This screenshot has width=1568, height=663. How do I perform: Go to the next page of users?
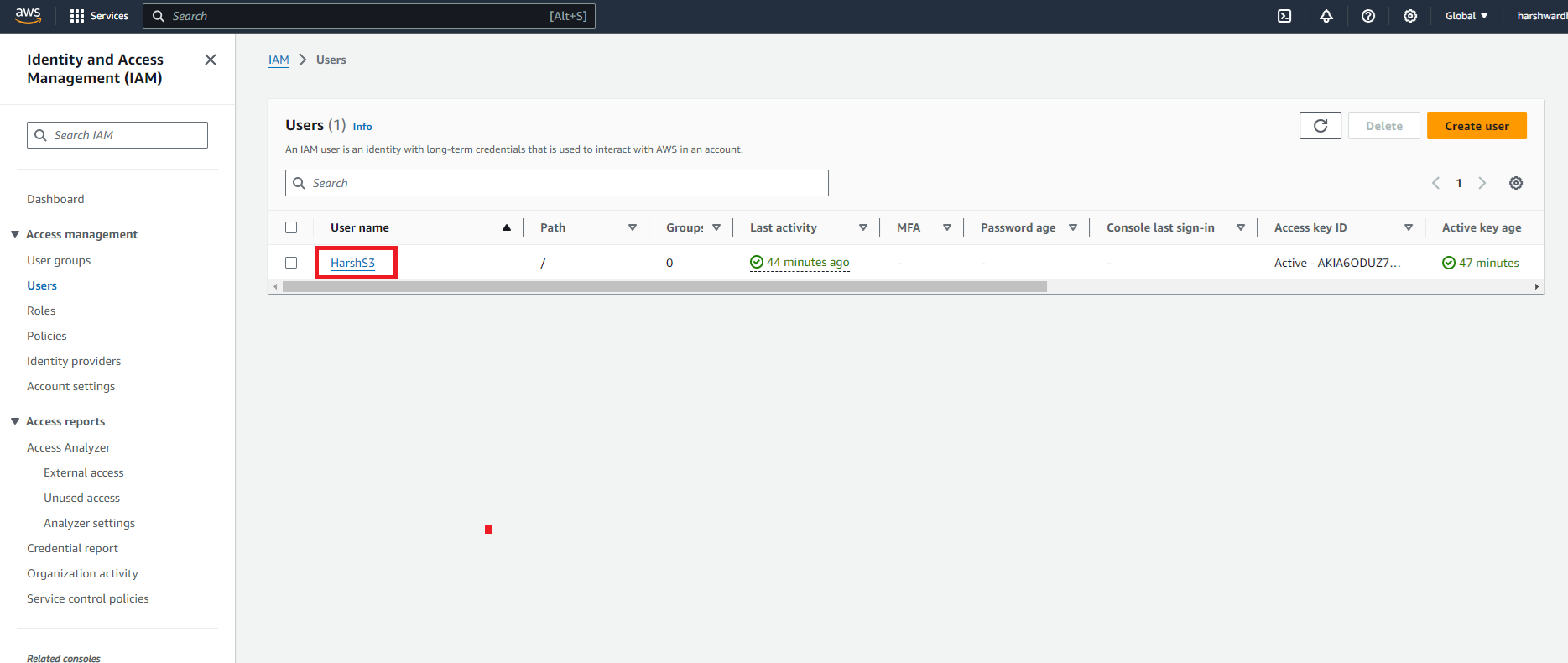click(1482, 183)
